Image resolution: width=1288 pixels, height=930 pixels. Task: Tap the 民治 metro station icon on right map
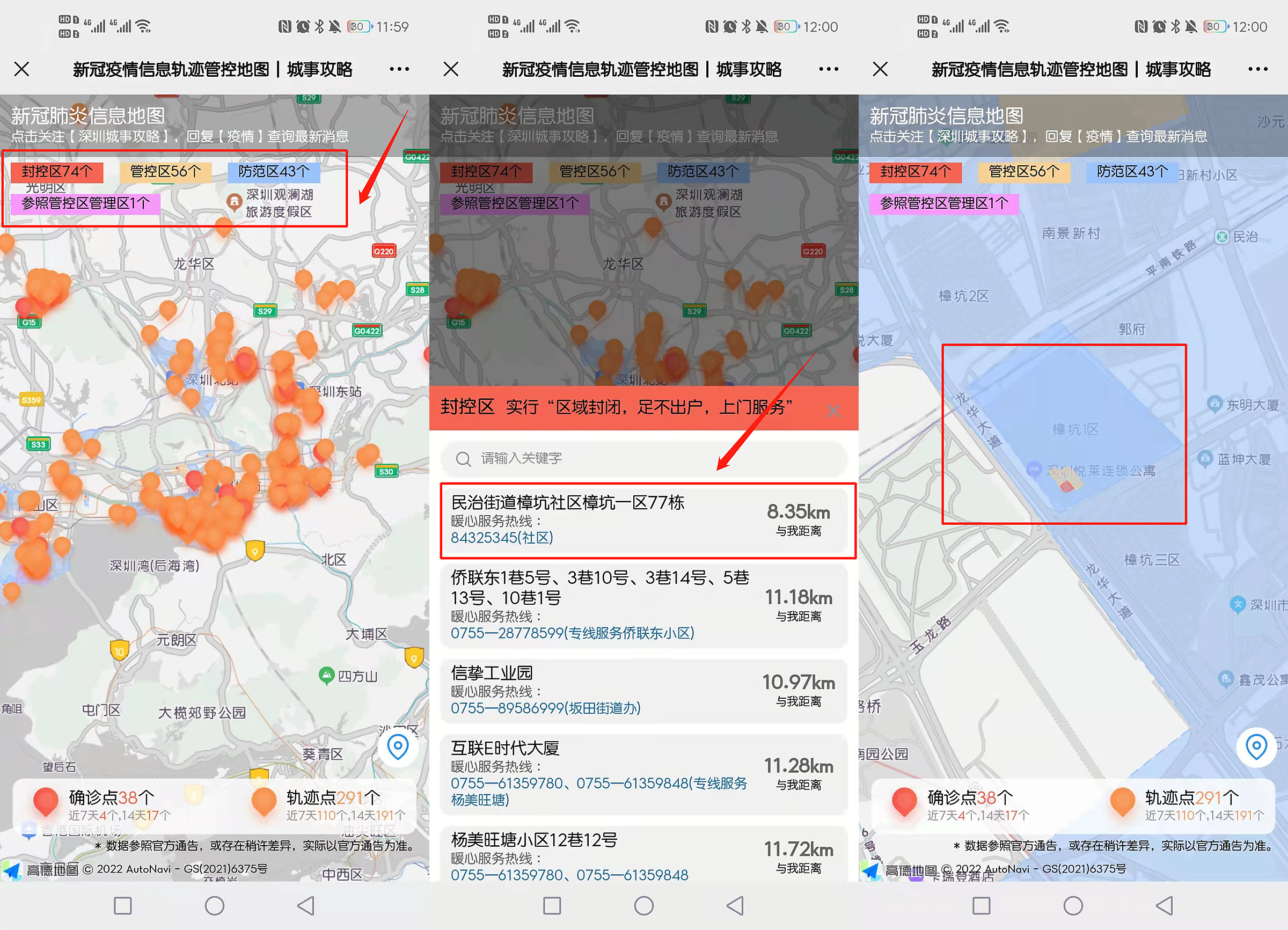click(x=1221, y=237)
